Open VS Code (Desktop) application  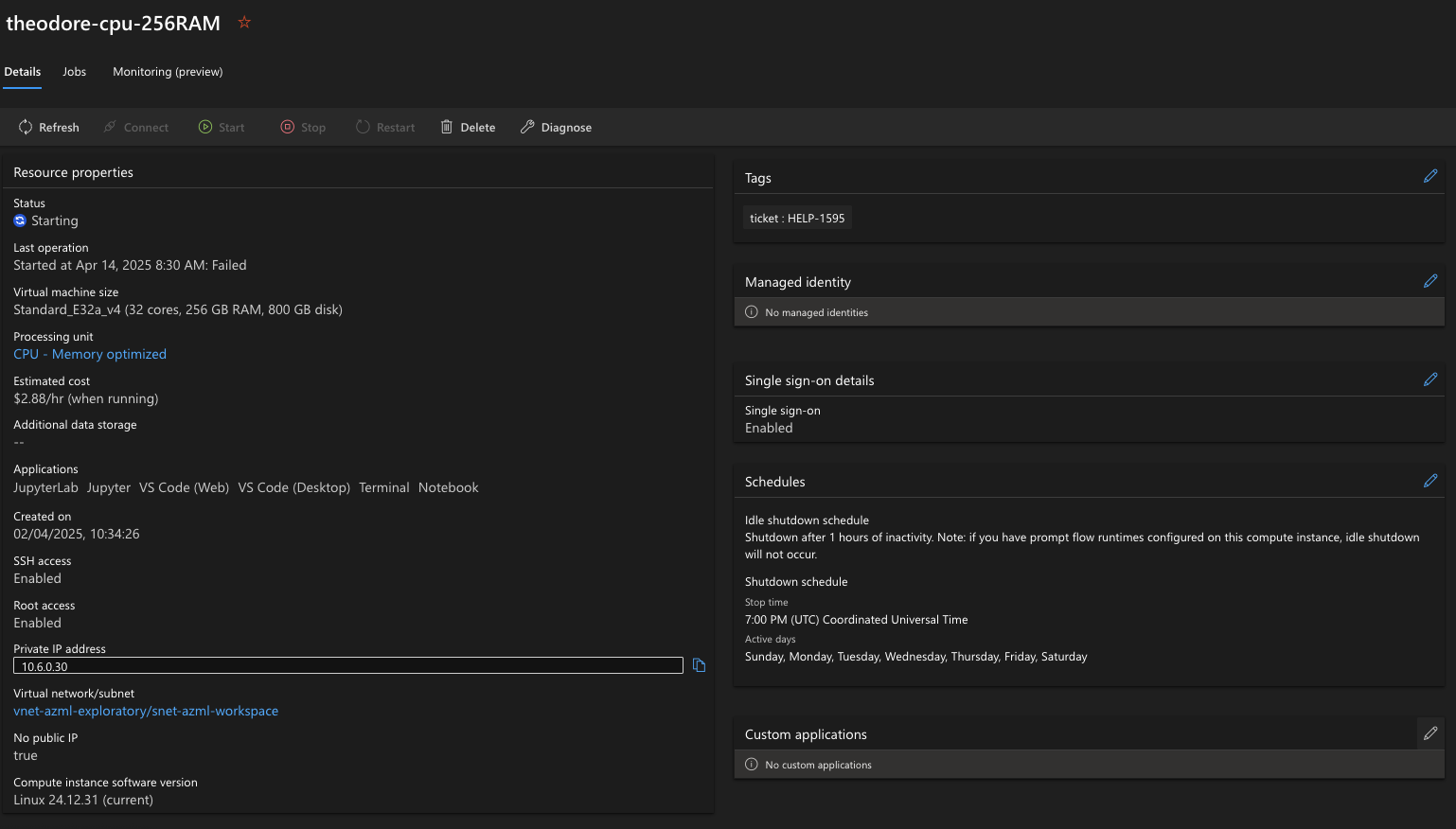tap(293, 486)
